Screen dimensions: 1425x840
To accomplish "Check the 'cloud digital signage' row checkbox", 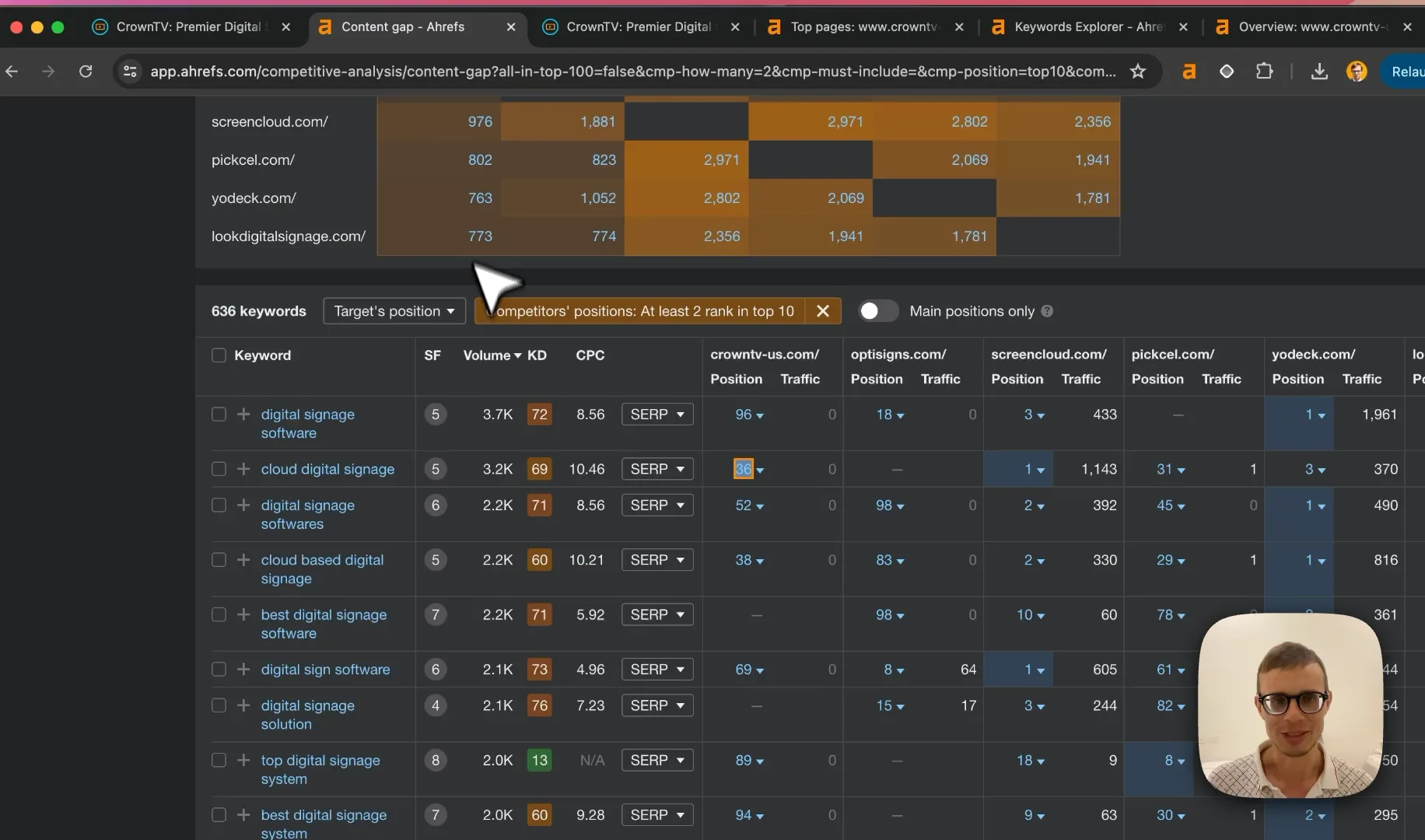I will click(219, 469).
